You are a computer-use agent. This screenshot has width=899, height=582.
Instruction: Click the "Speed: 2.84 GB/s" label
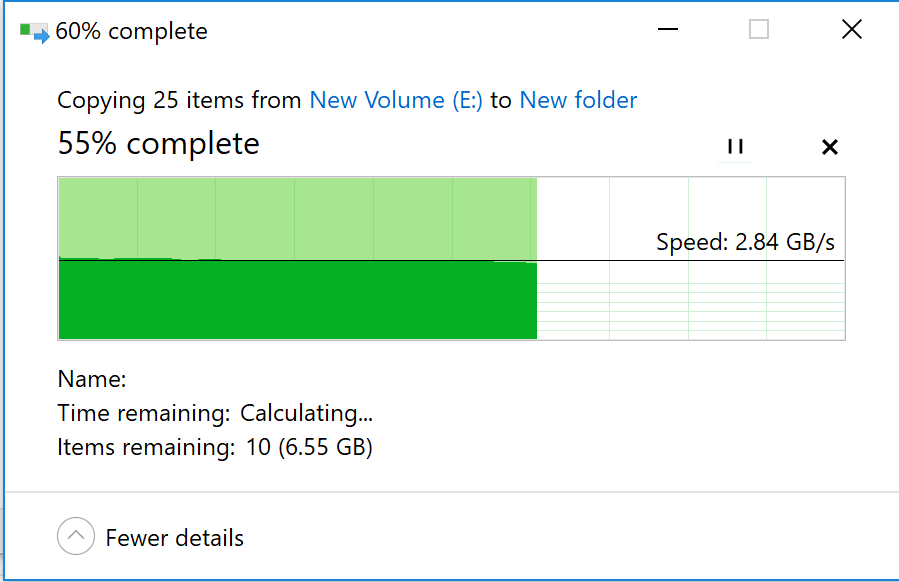[745, 242]
